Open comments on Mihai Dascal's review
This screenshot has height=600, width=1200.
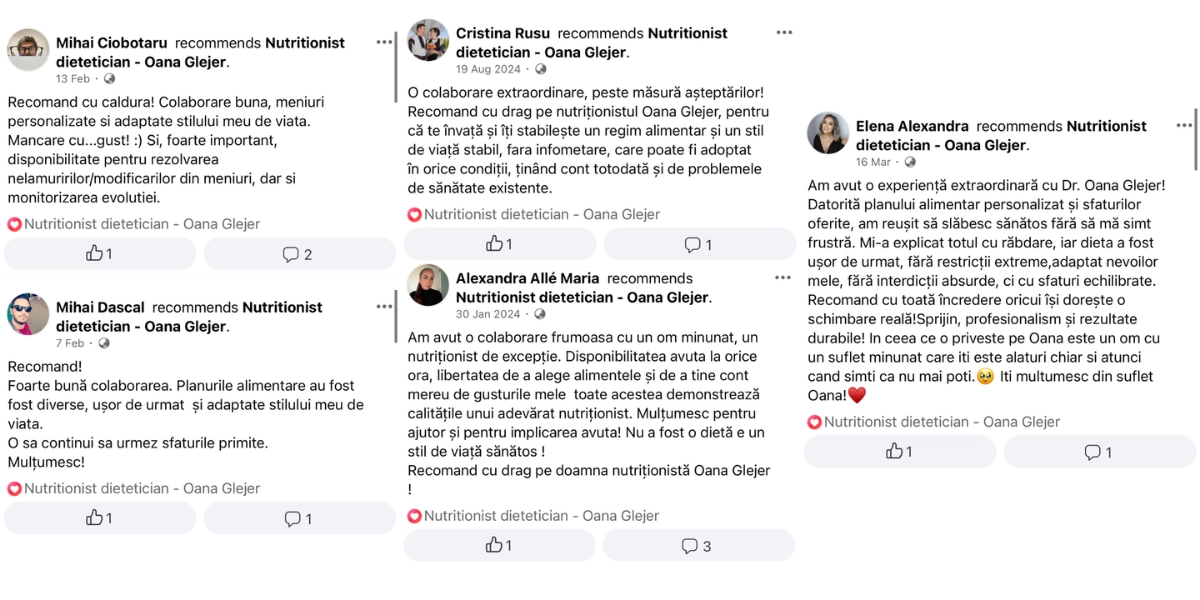click(x=298, y=518)
